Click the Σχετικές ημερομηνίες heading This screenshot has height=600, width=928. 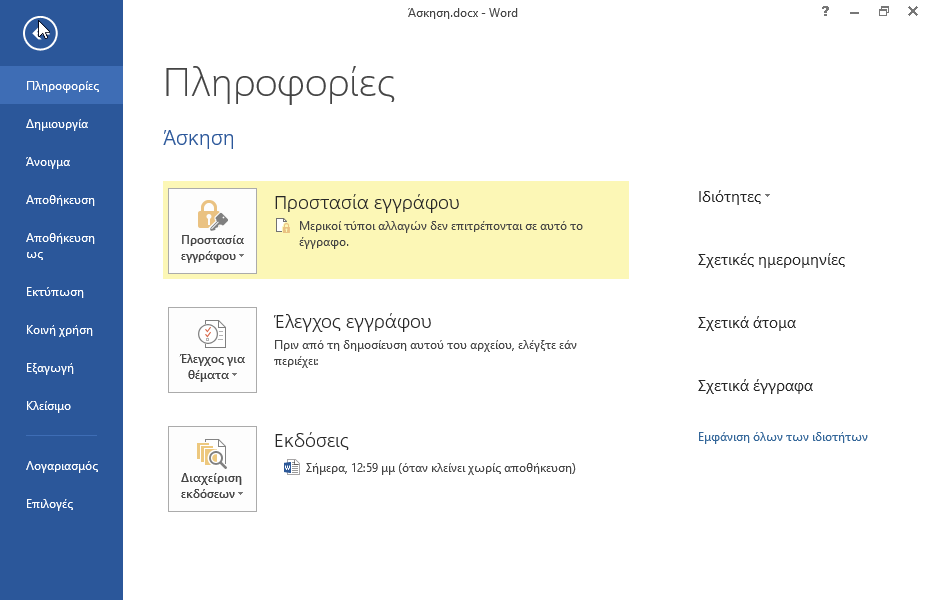click(x=771, y=260)
